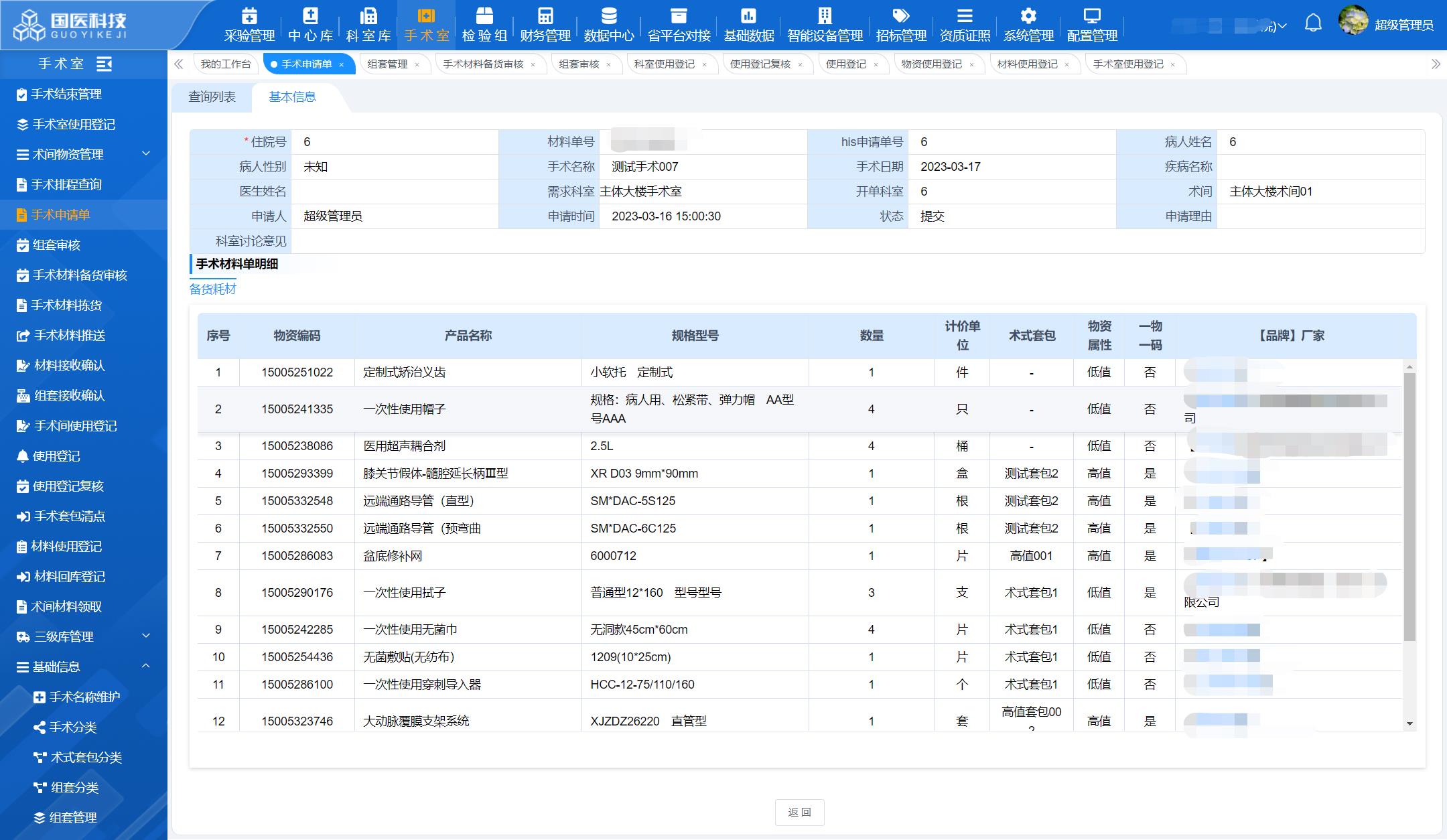Open 系统管理 gear icon

[x=1028, y=16]
